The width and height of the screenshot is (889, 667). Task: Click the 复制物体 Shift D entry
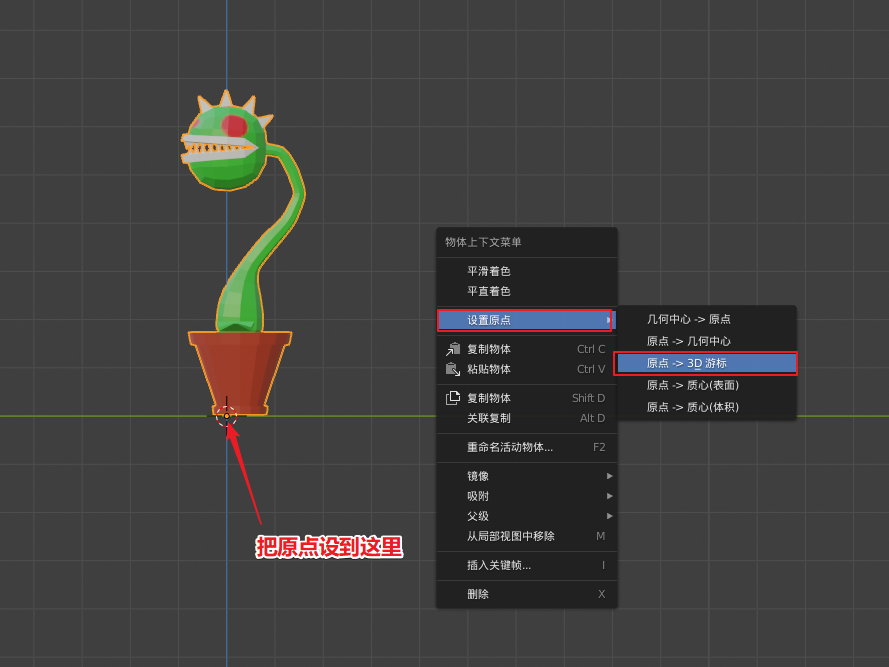coord(527,398)
